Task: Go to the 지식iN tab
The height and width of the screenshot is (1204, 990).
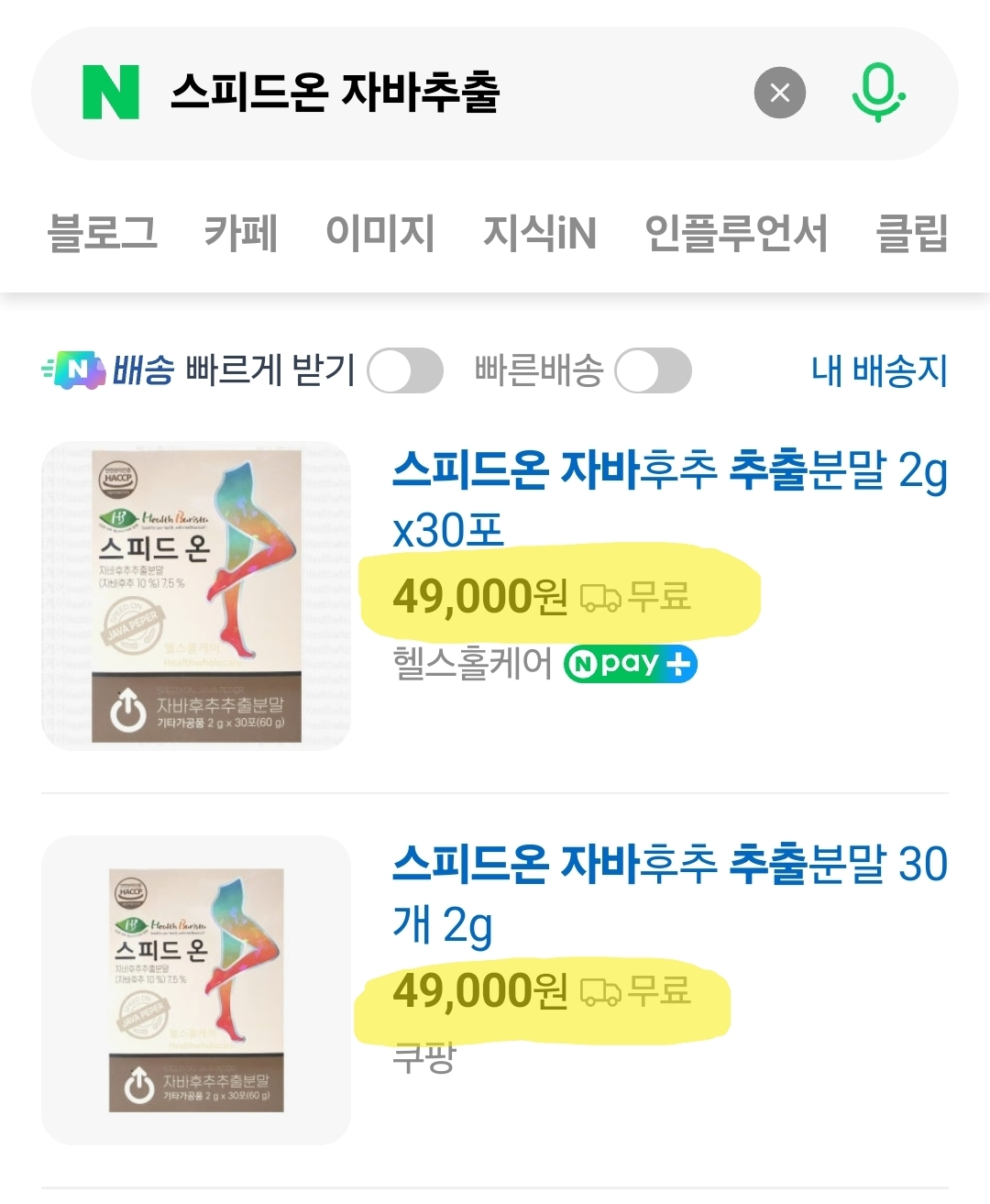Action: pos(540,232)
